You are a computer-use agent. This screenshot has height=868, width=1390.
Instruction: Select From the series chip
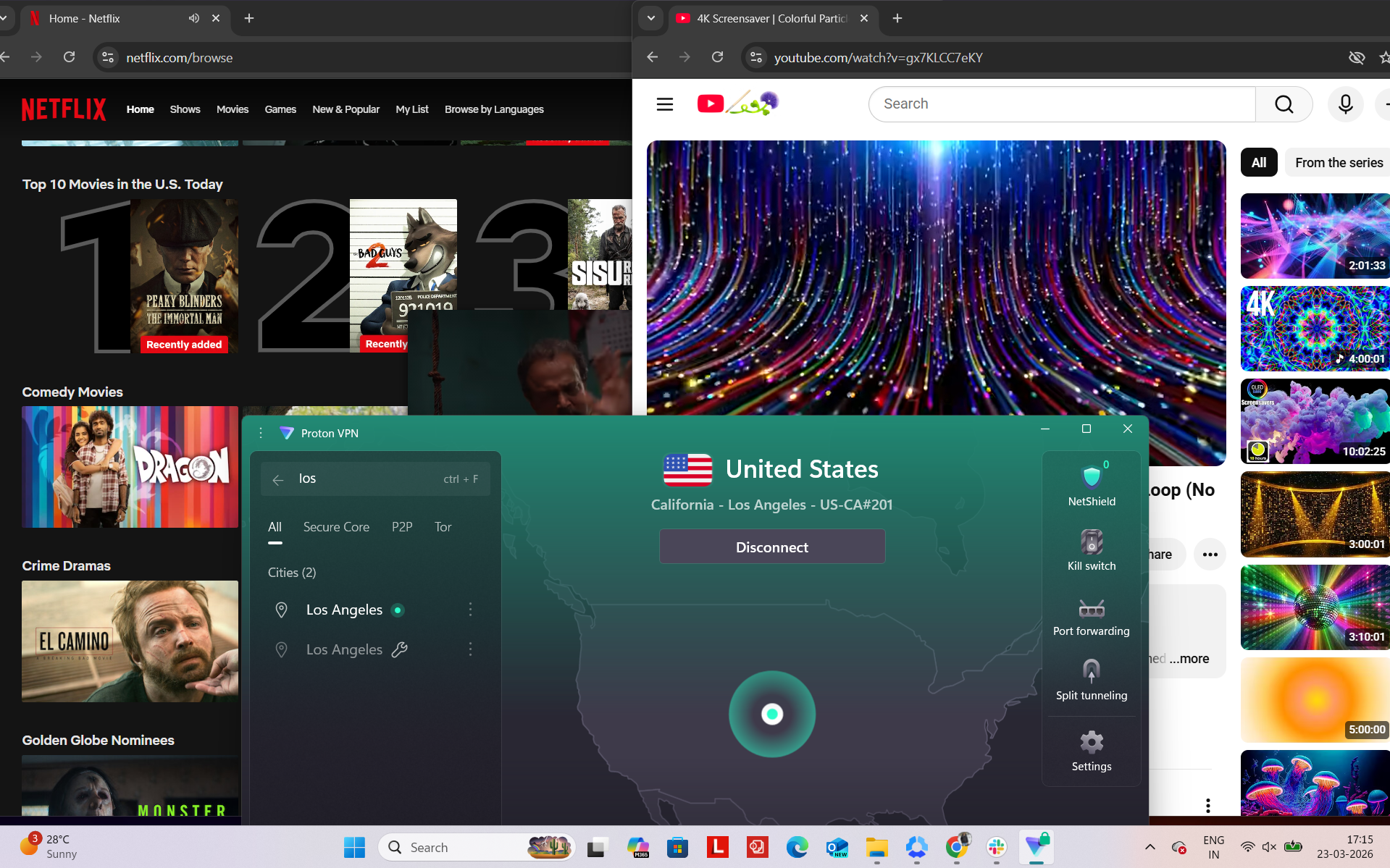pos(1338,163)
